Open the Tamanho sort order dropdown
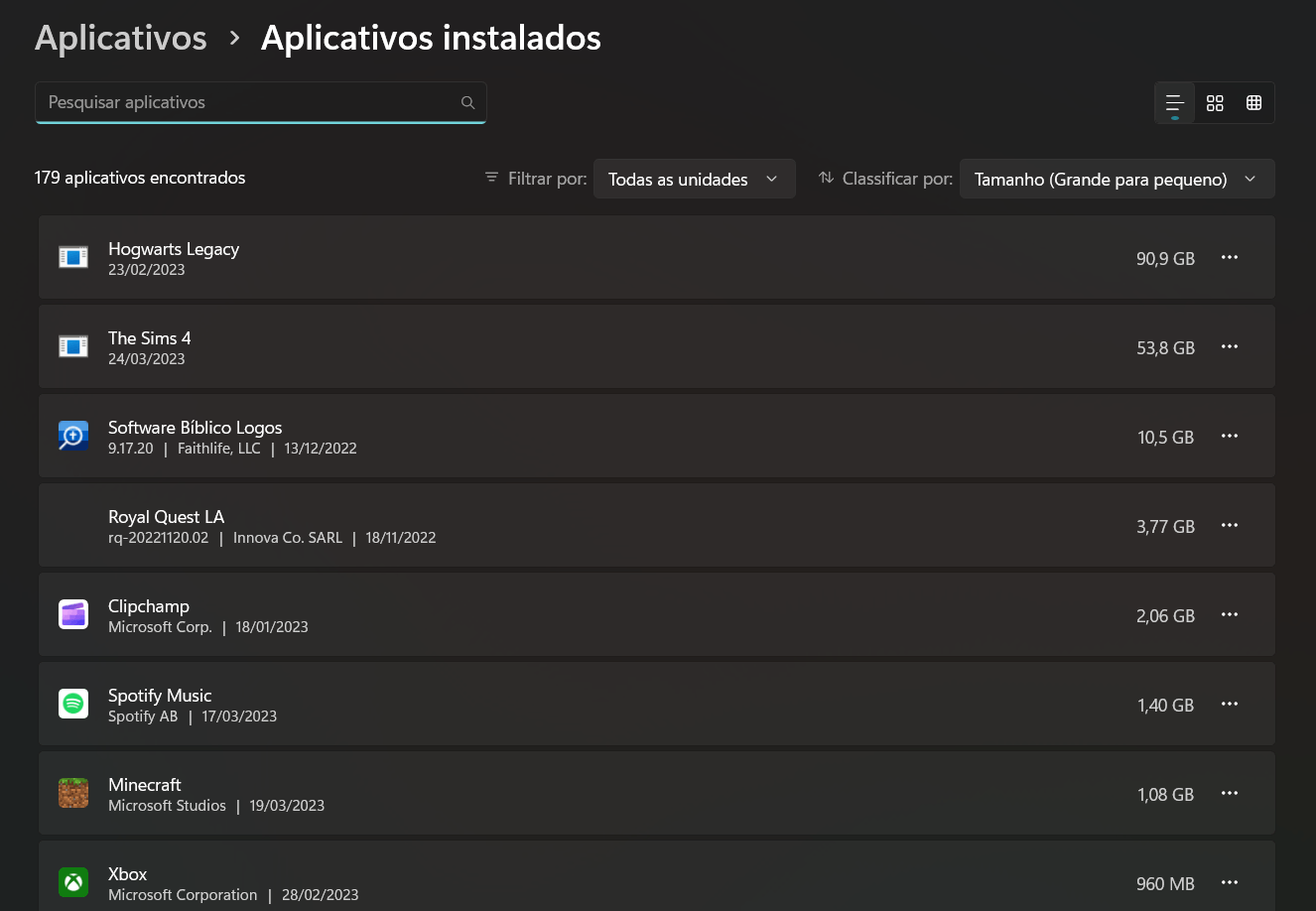The width and height of the screenshot is (1316, 911). coord(1117,179)
